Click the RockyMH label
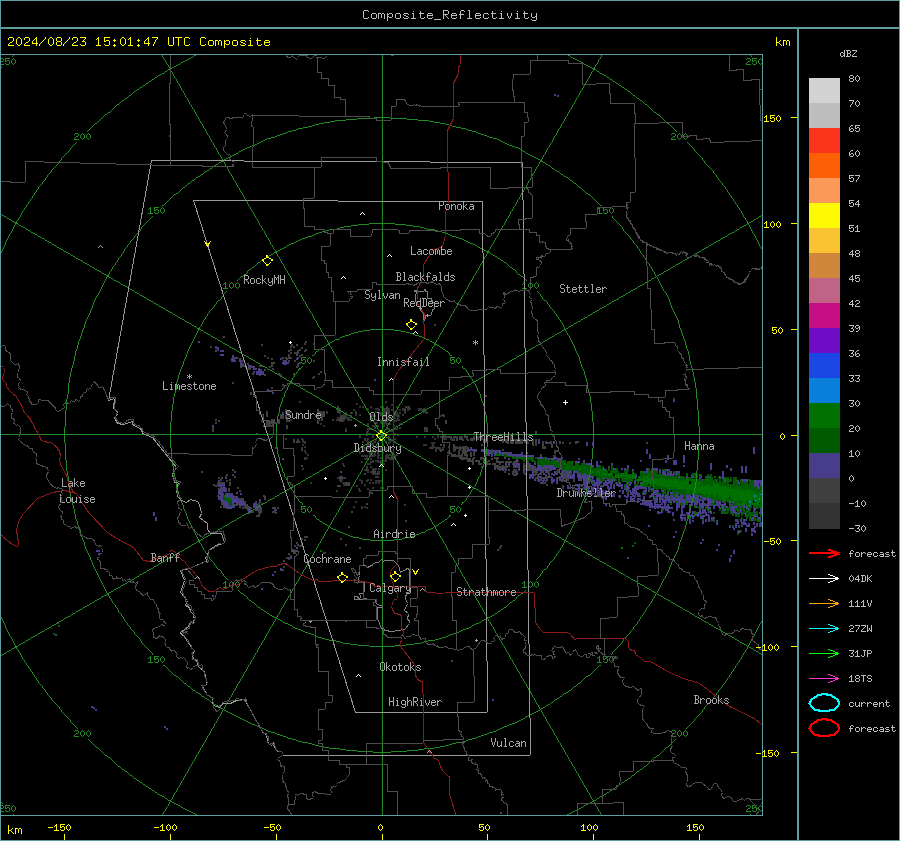This screenshot has height=841, width=900. click(264, 280)
